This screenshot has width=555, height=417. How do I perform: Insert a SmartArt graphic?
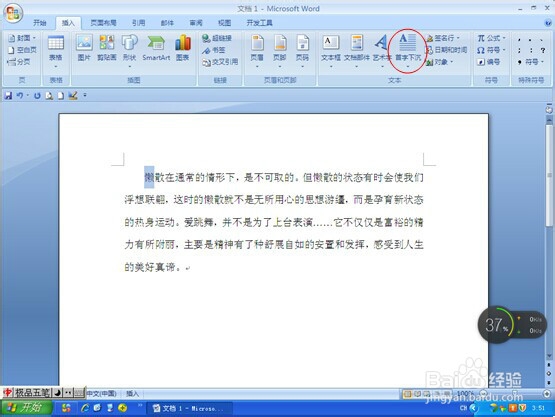pyautogui.click(x=156, y=48)
